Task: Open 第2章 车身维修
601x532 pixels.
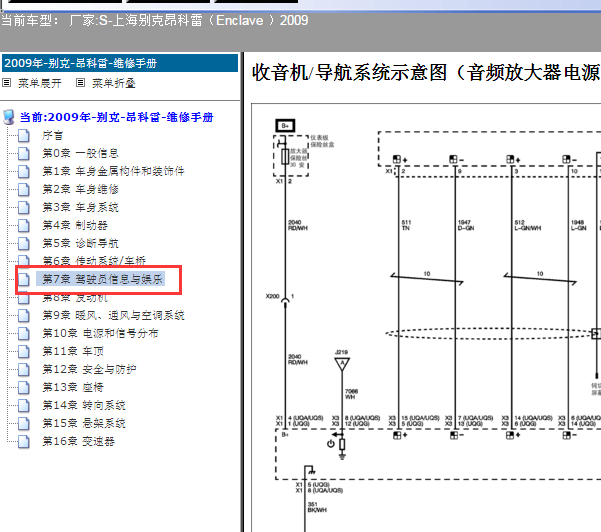Action: pyautogui.click(x=80, y=189)
